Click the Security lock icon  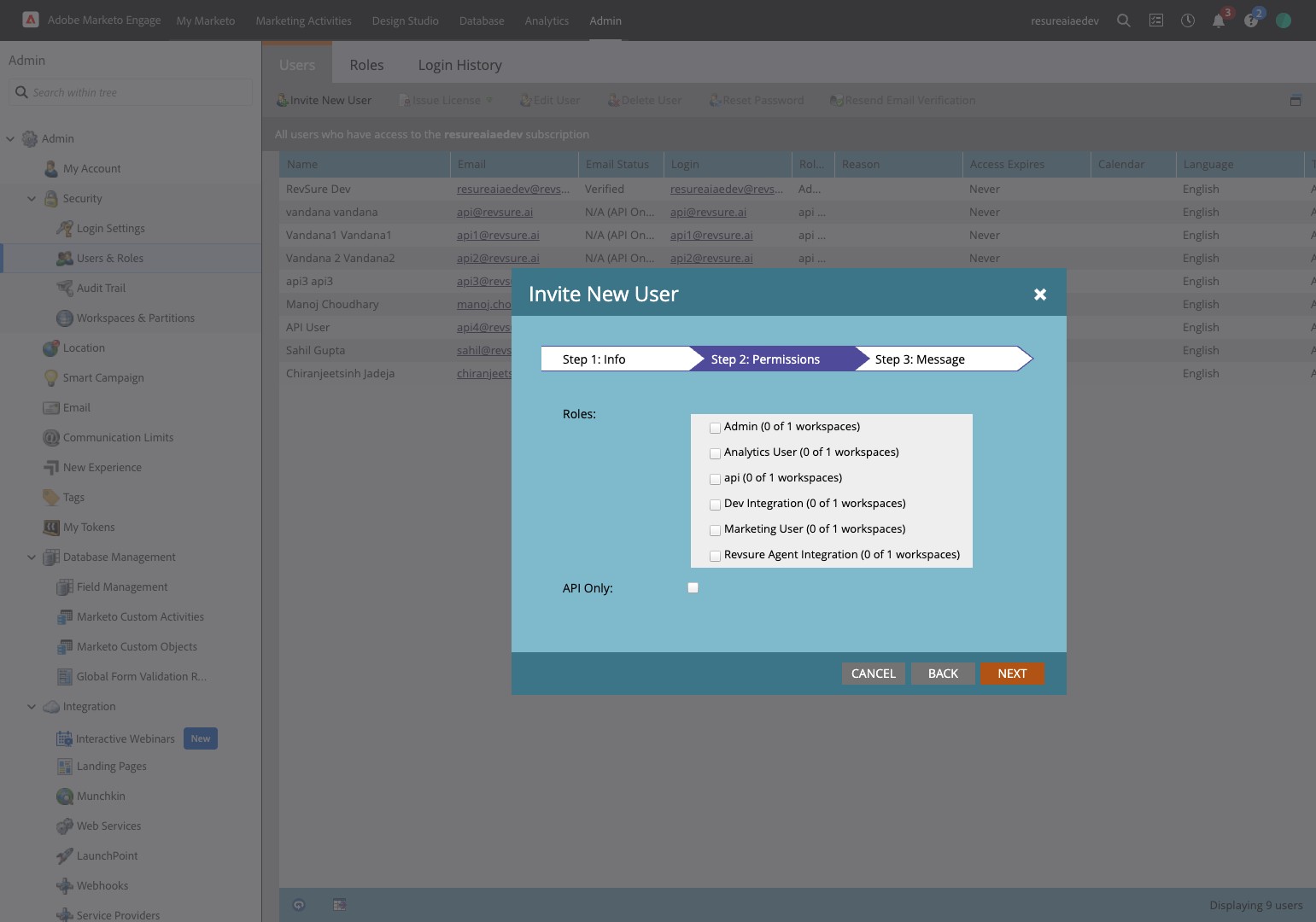(51, 199)
